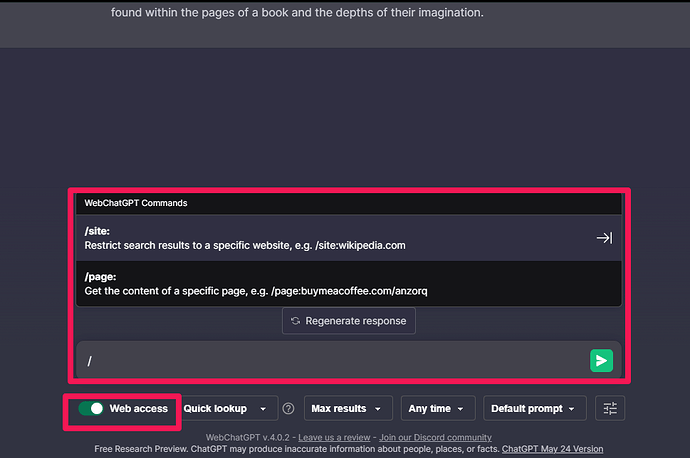
Task: Click the WebChatGPT v.4.0.2 version text
Action: coord(248,437)
